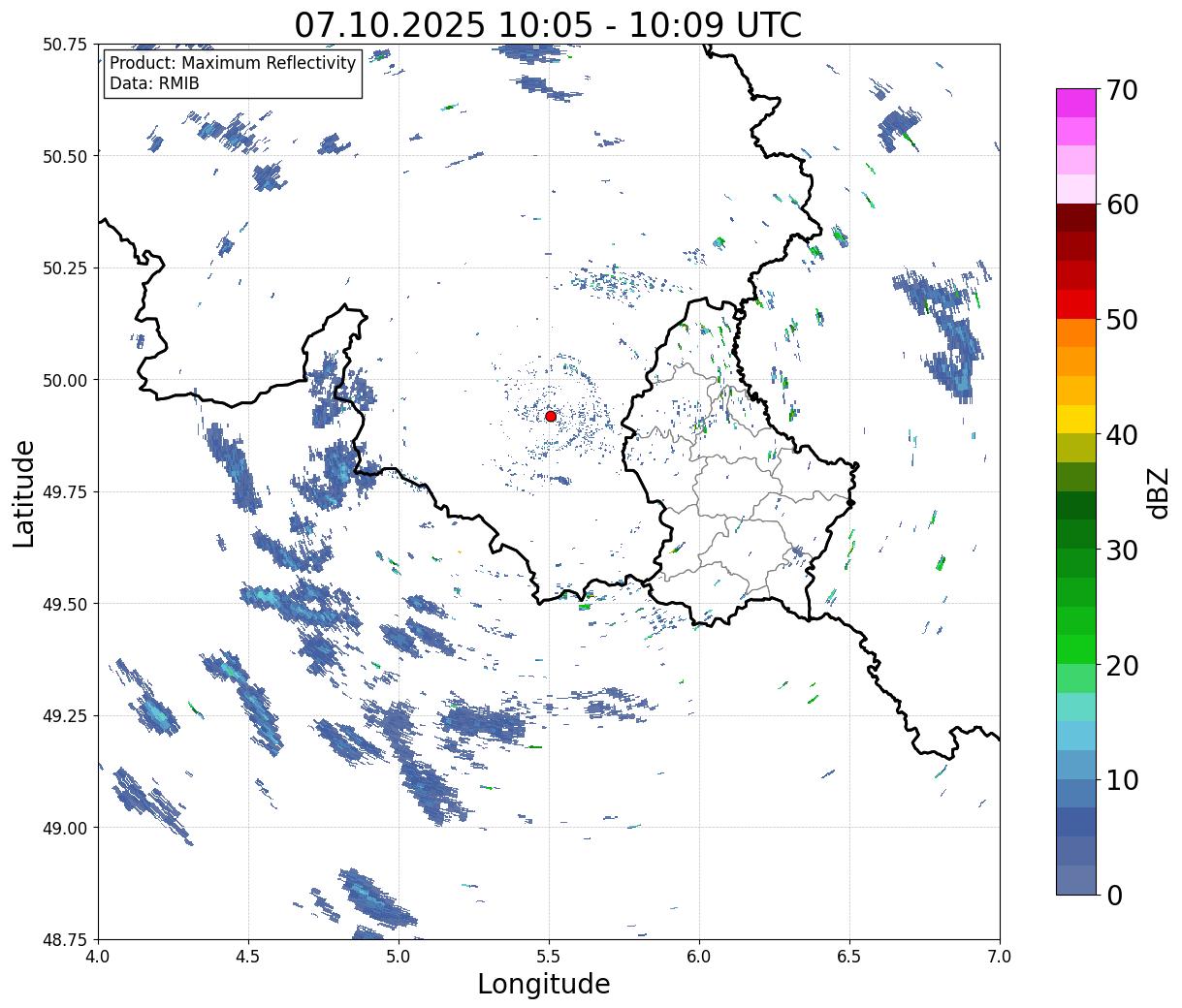Screen dimensions: 1182x1008
Task: Click the colorbar tick label 70
Action: [x=1121, y=90]
